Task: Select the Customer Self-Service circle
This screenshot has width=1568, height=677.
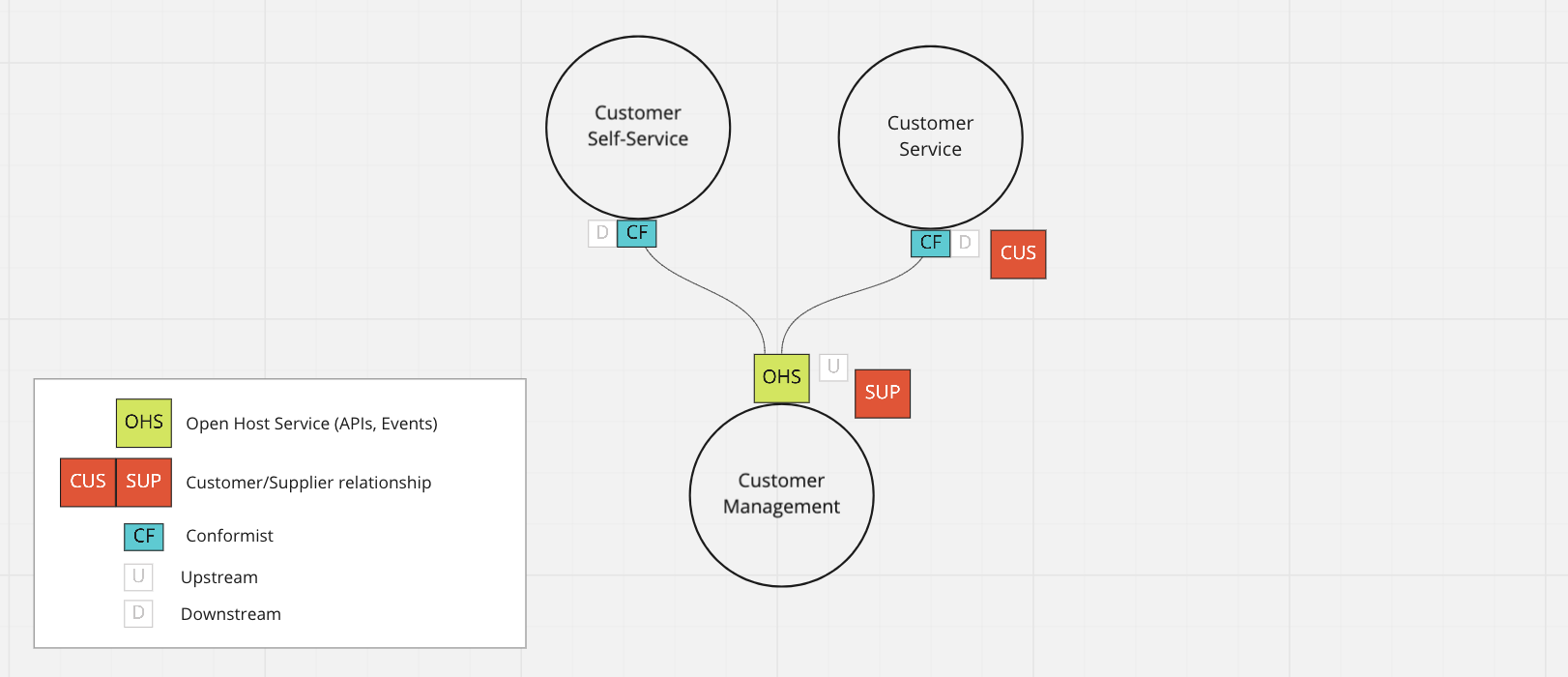Action: click(x=638, y=127)
